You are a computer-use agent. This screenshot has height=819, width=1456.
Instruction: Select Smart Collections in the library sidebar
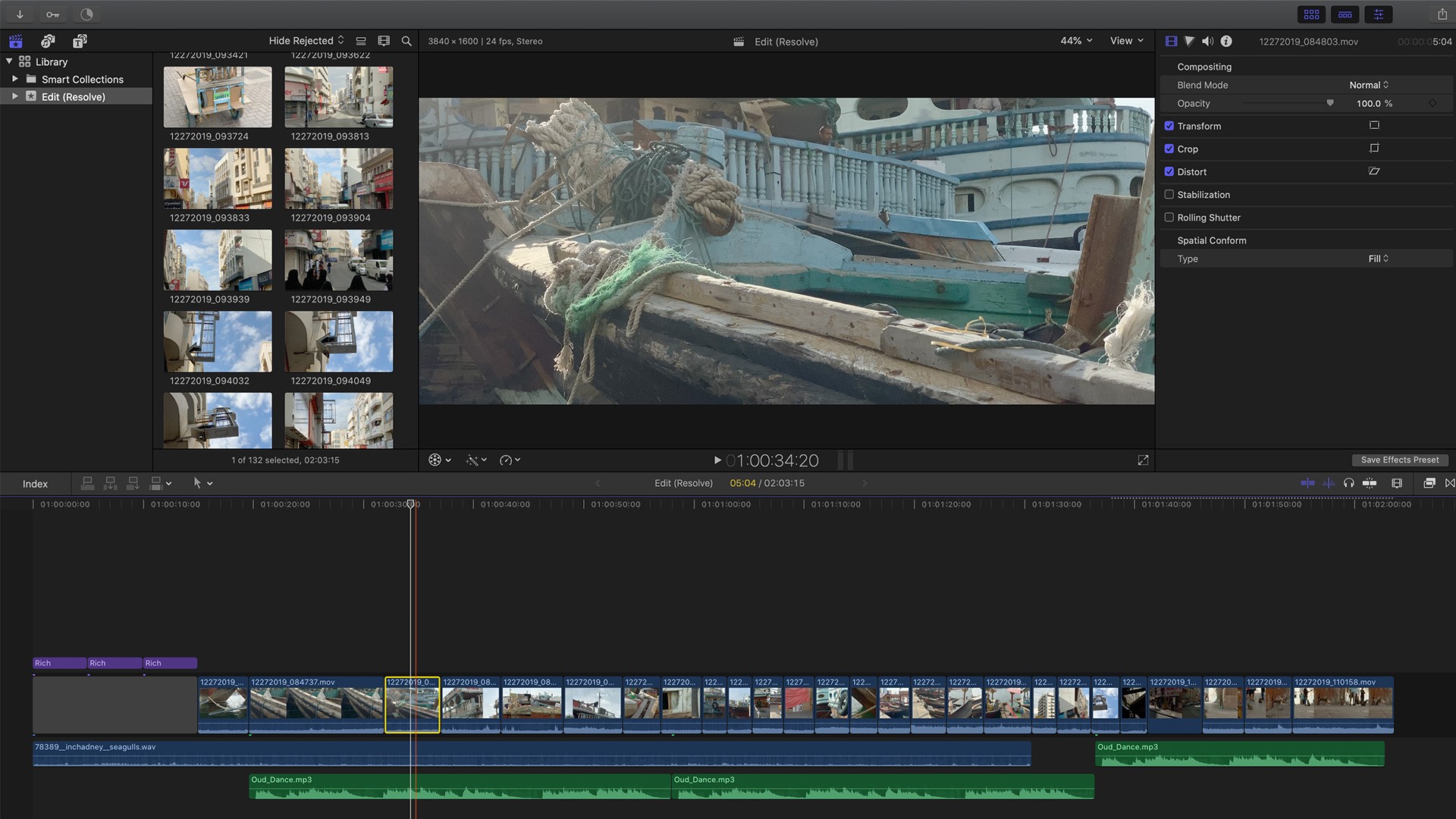tap(82, 79)
